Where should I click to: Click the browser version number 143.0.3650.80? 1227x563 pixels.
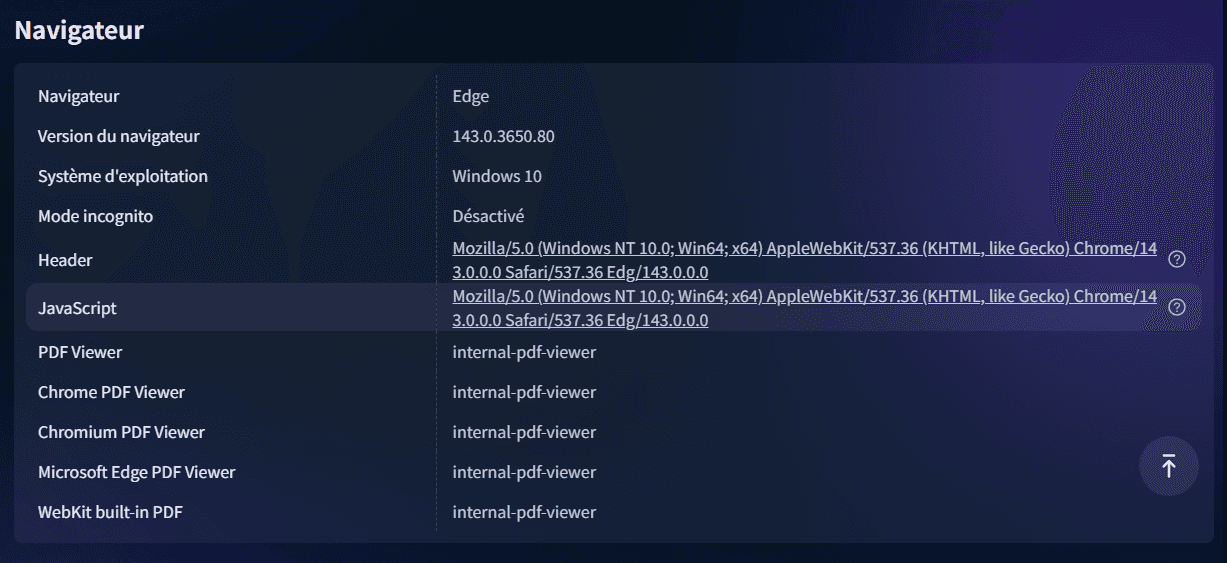pos(503,136)
